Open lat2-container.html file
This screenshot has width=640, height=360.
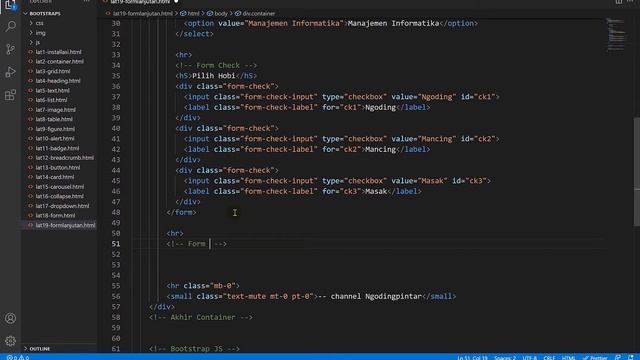pyautogui.click(x=60, y=62)
